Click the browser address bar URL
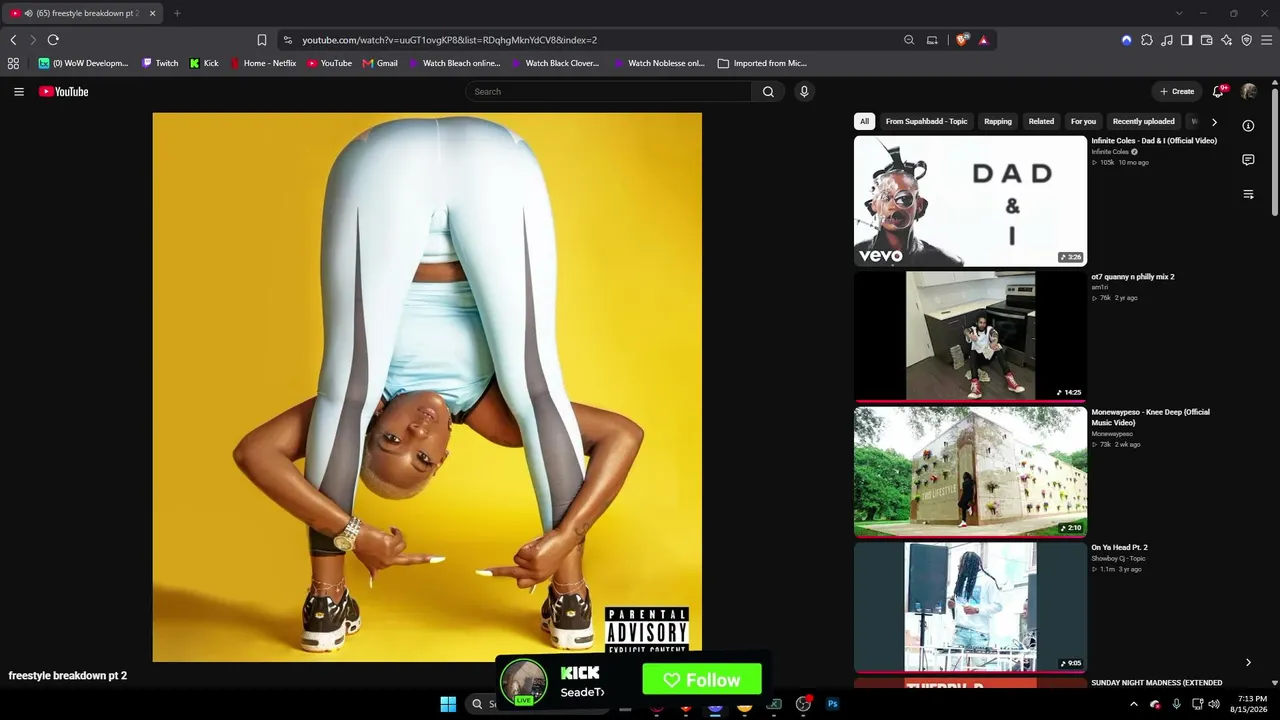Image resolution: width=1280 pixels, height=720 pixels. tap(450, 40)
